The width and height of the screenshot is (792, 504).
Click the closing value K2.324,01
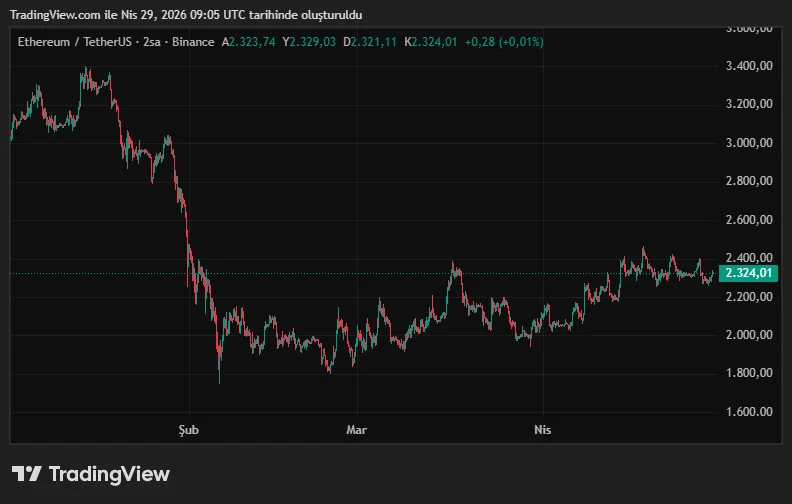(x=431, y=42)
